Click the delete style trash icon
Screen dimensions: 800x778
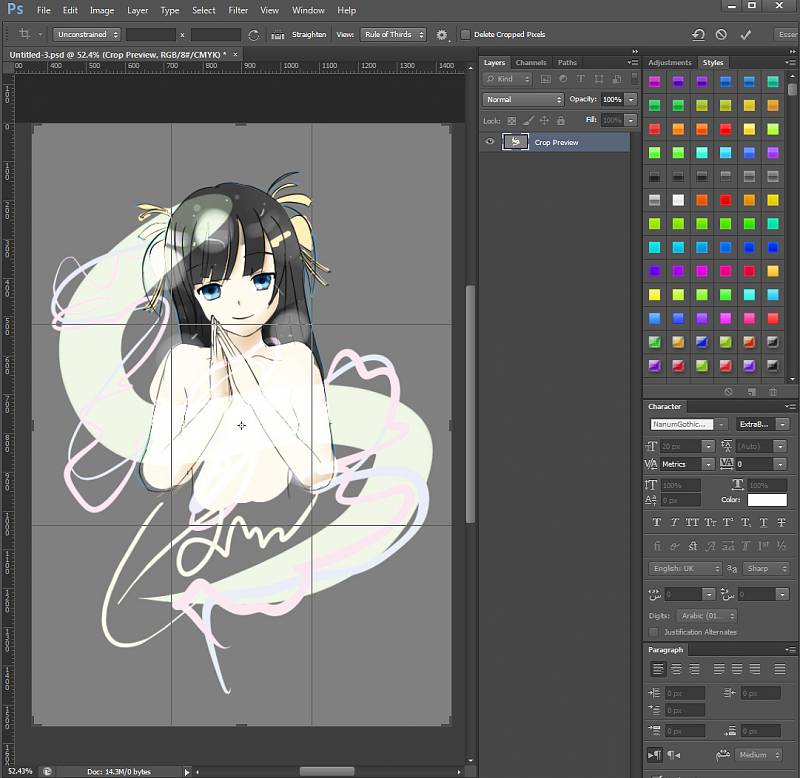tap(773, 392)
